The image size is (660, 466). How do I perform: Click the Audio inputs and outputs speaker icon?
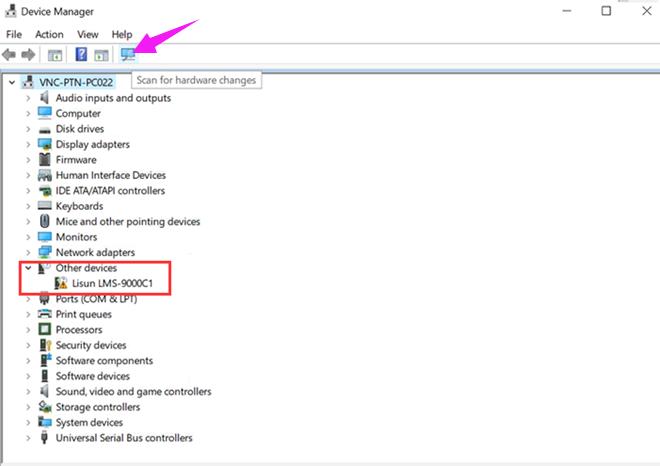[x=45, y=98]
